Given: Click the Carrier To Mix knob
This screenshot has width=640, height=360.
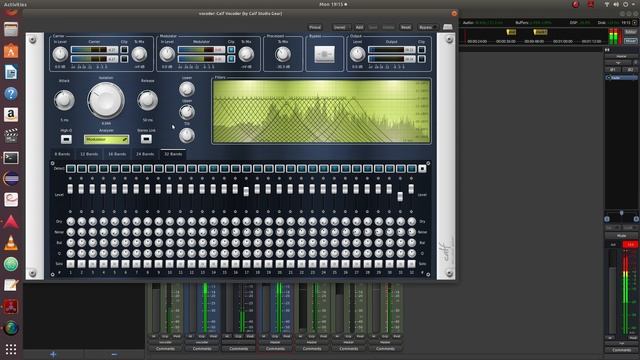Looking at the screenshot, I should 139,54.
